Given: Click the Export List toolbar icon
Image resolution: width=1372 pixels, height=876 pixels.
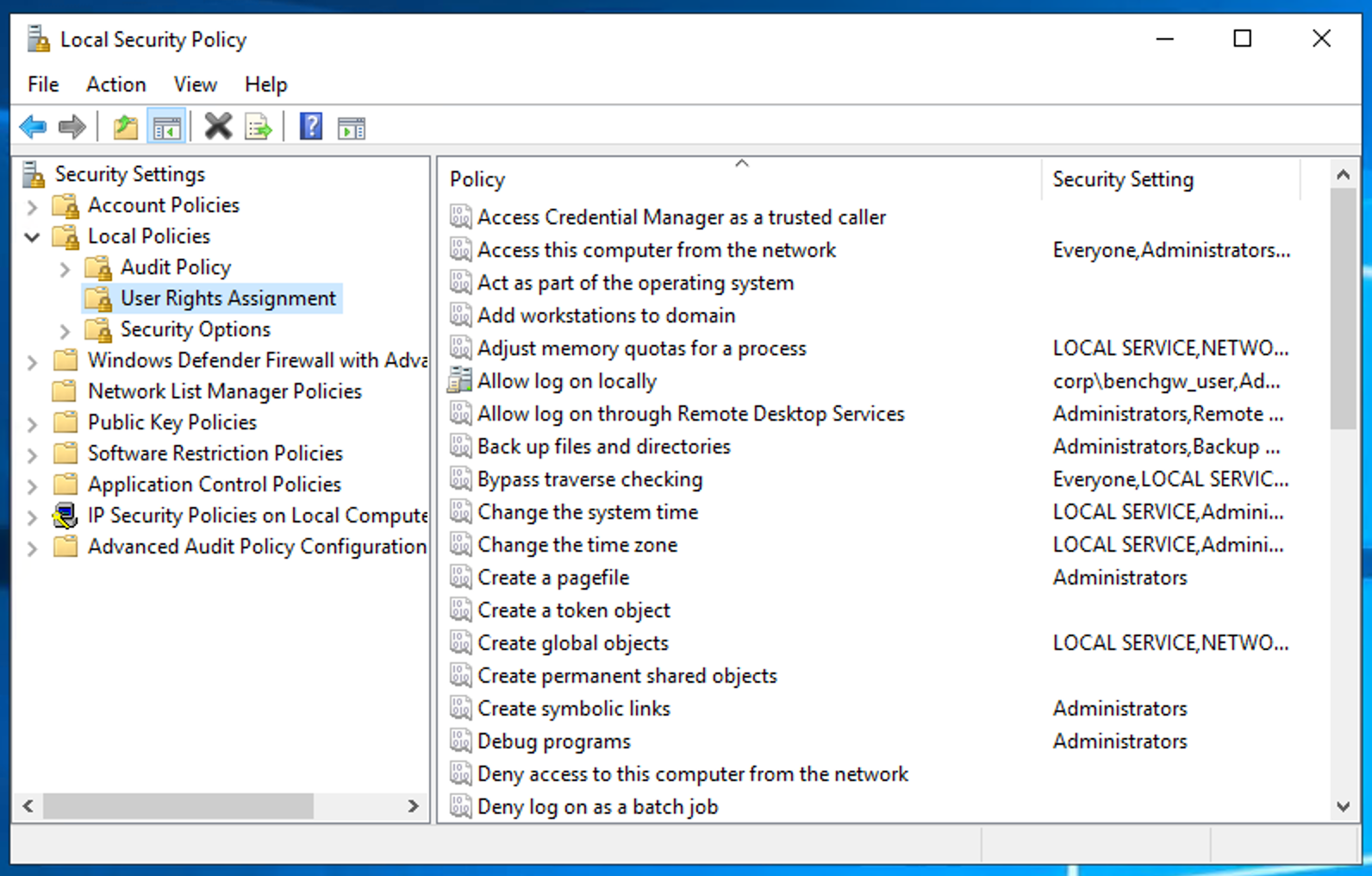Looking at the screenshot, I should (x=259, y=128).
